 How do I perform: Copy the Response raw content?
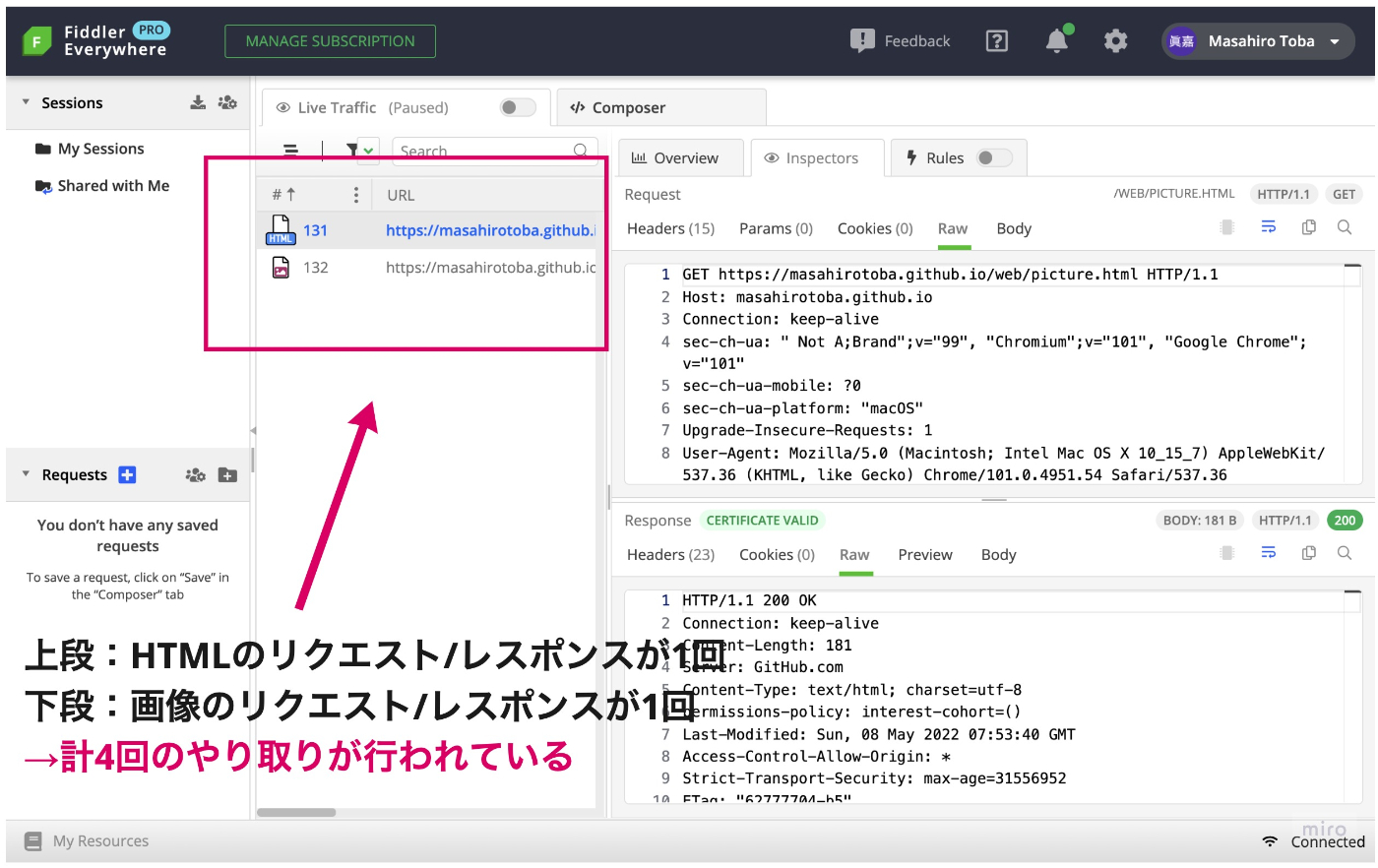1309,553
